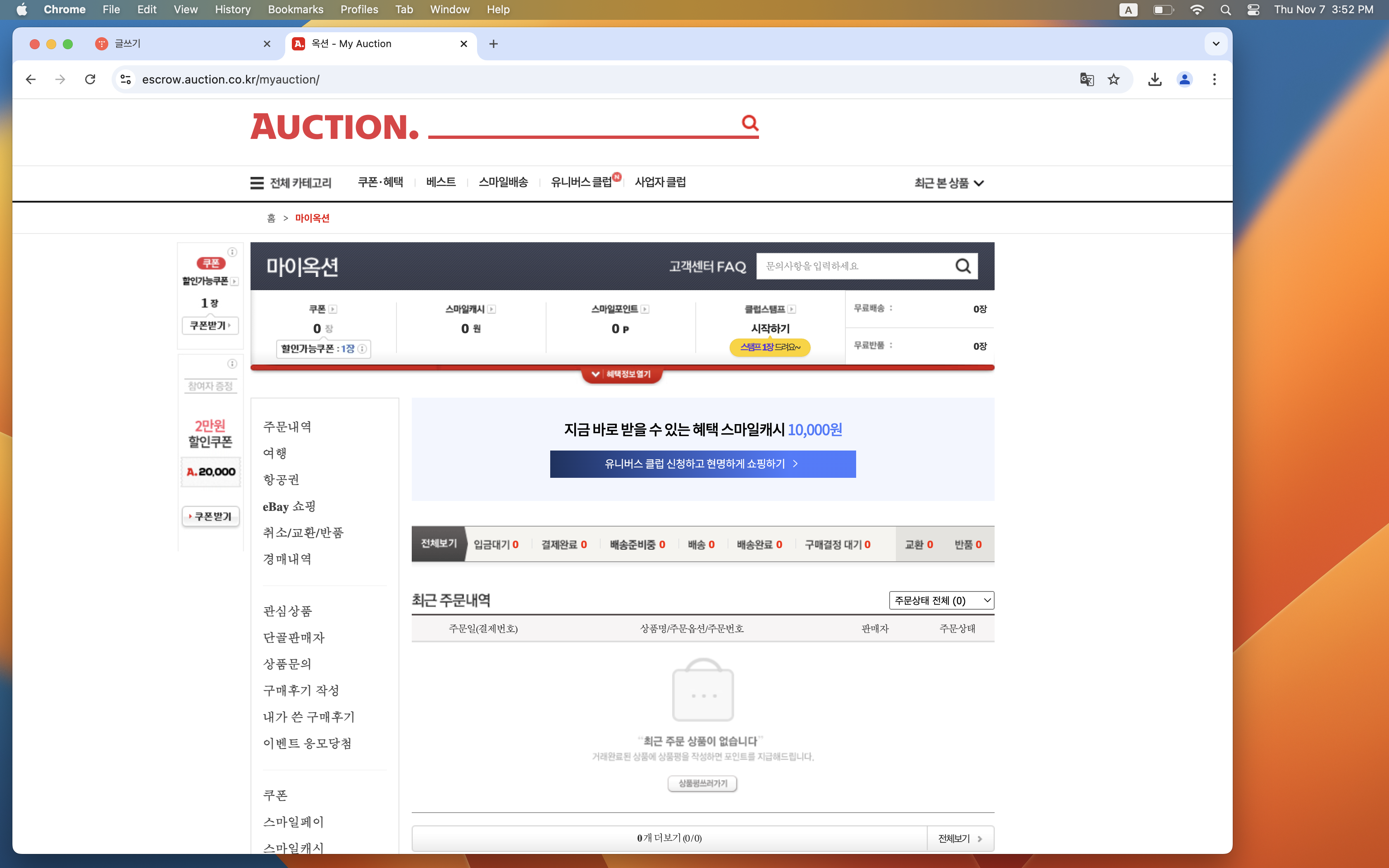Click arrow icon next to 스마일캐시
This screenshot has width=1389, height=868.
pos(492,309)
